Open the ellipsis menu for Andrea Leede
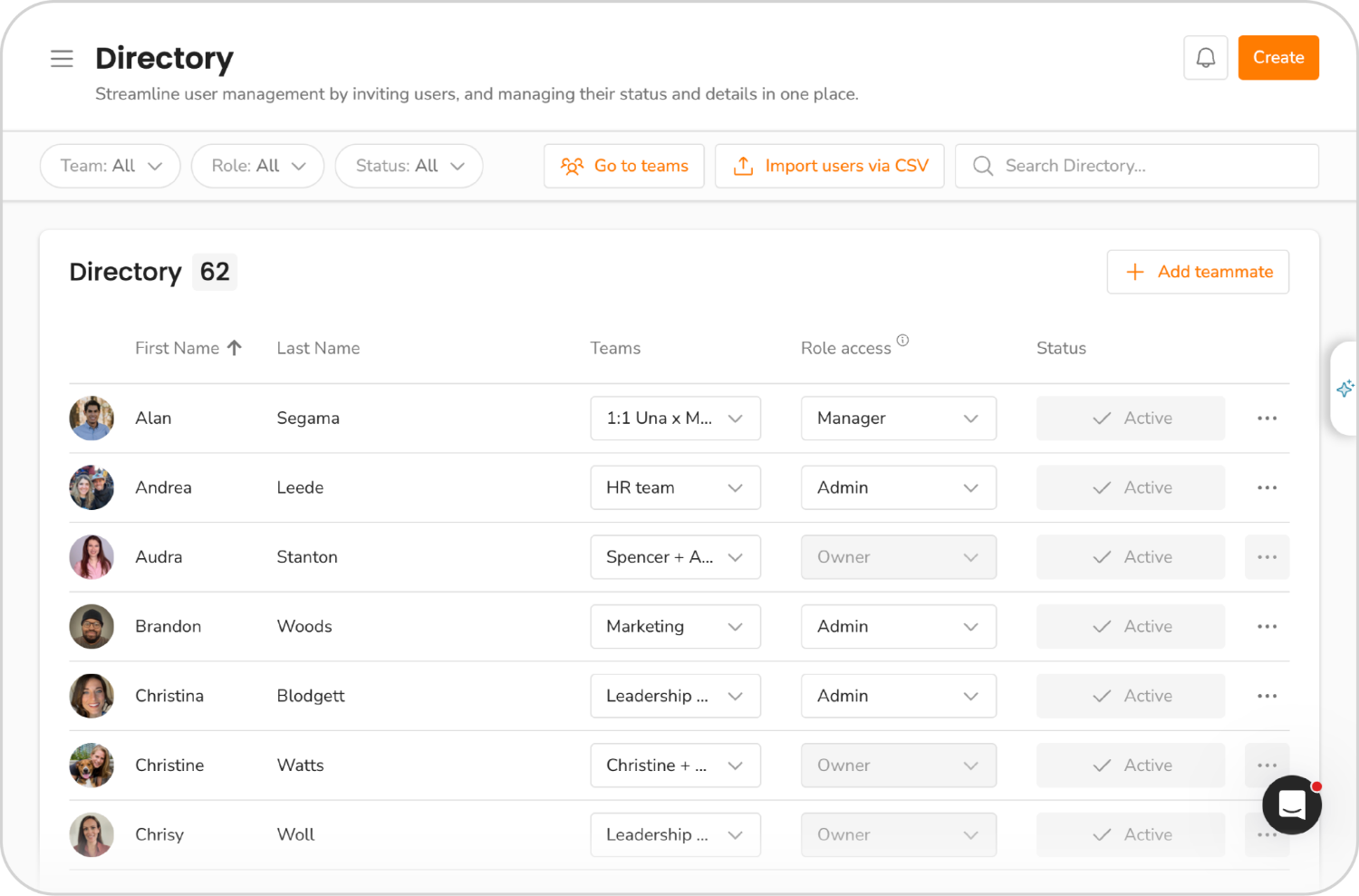Viewport: 1359px width, 896px height. (x=1267, y=487)
